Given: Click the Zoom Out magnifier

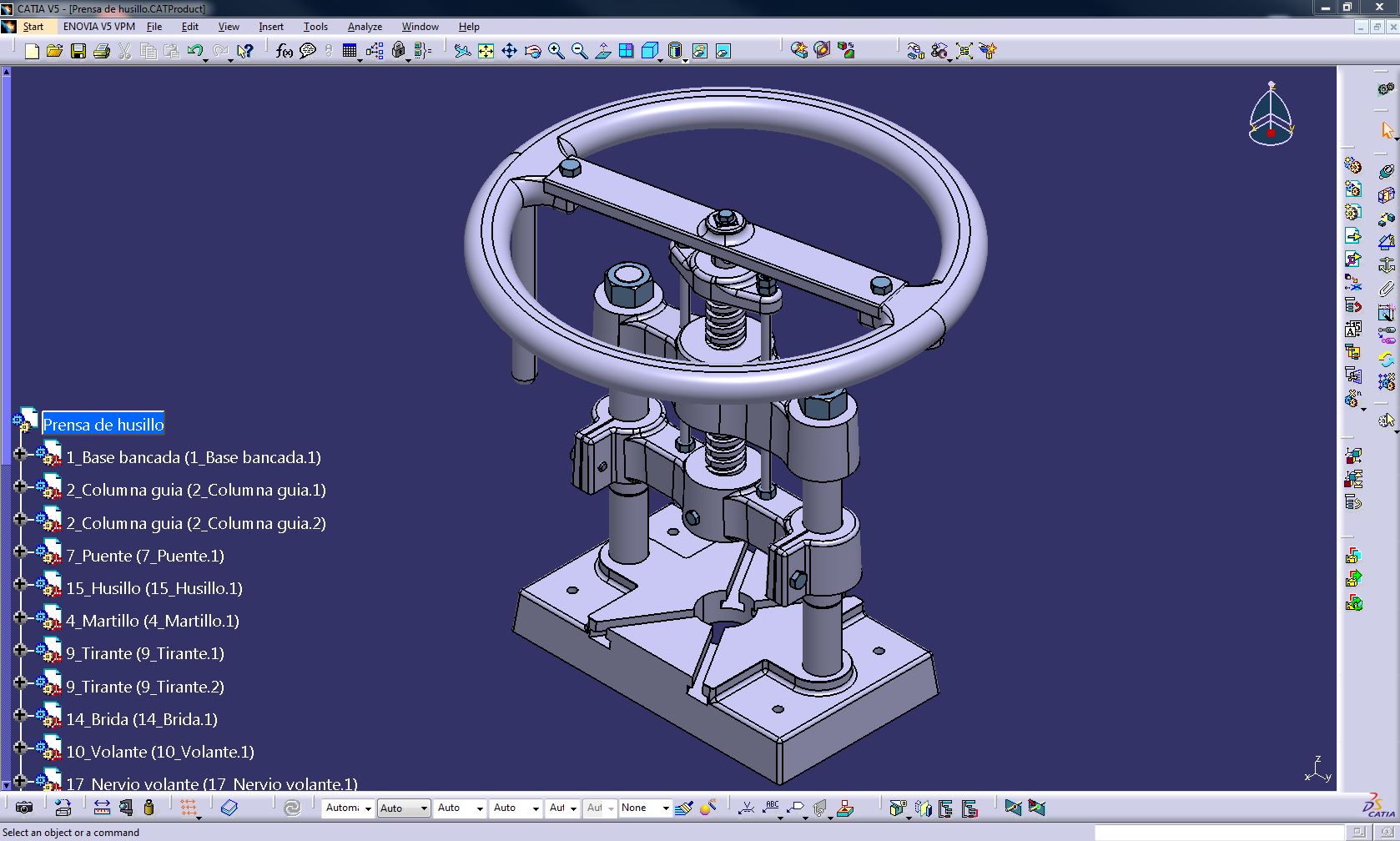Looking at the screenshot, I should [579, 51].
